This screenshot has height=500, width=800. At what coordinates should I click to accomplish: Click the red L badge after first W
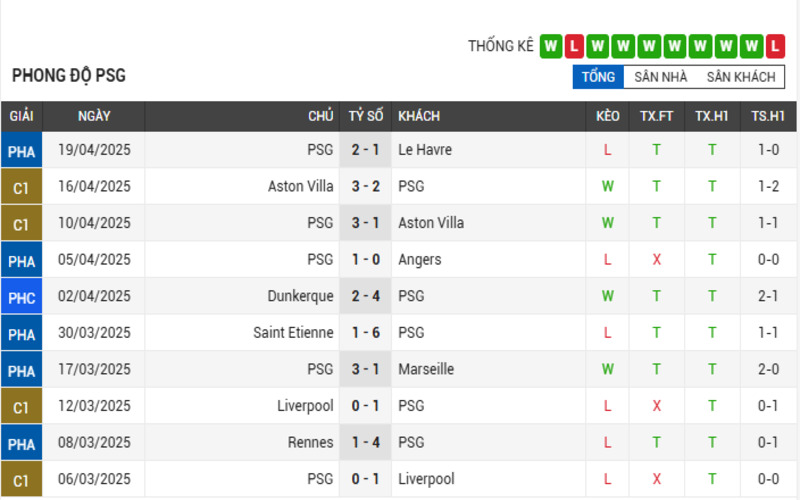(574, 46)
